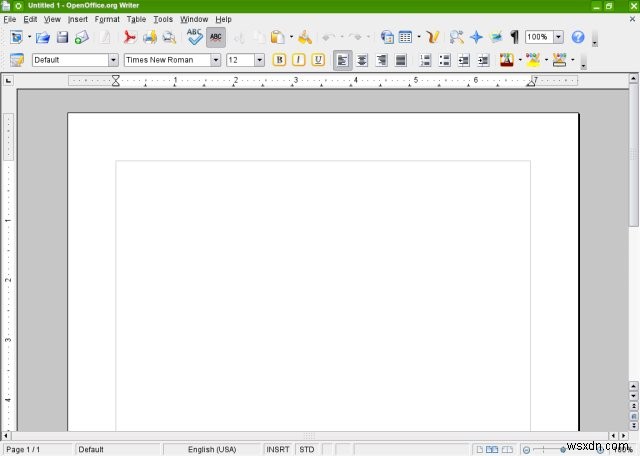Image resolution: width=640 pixels, height=456 pixels.
Task: Open the Gallery icon
Action: point(496,37)
